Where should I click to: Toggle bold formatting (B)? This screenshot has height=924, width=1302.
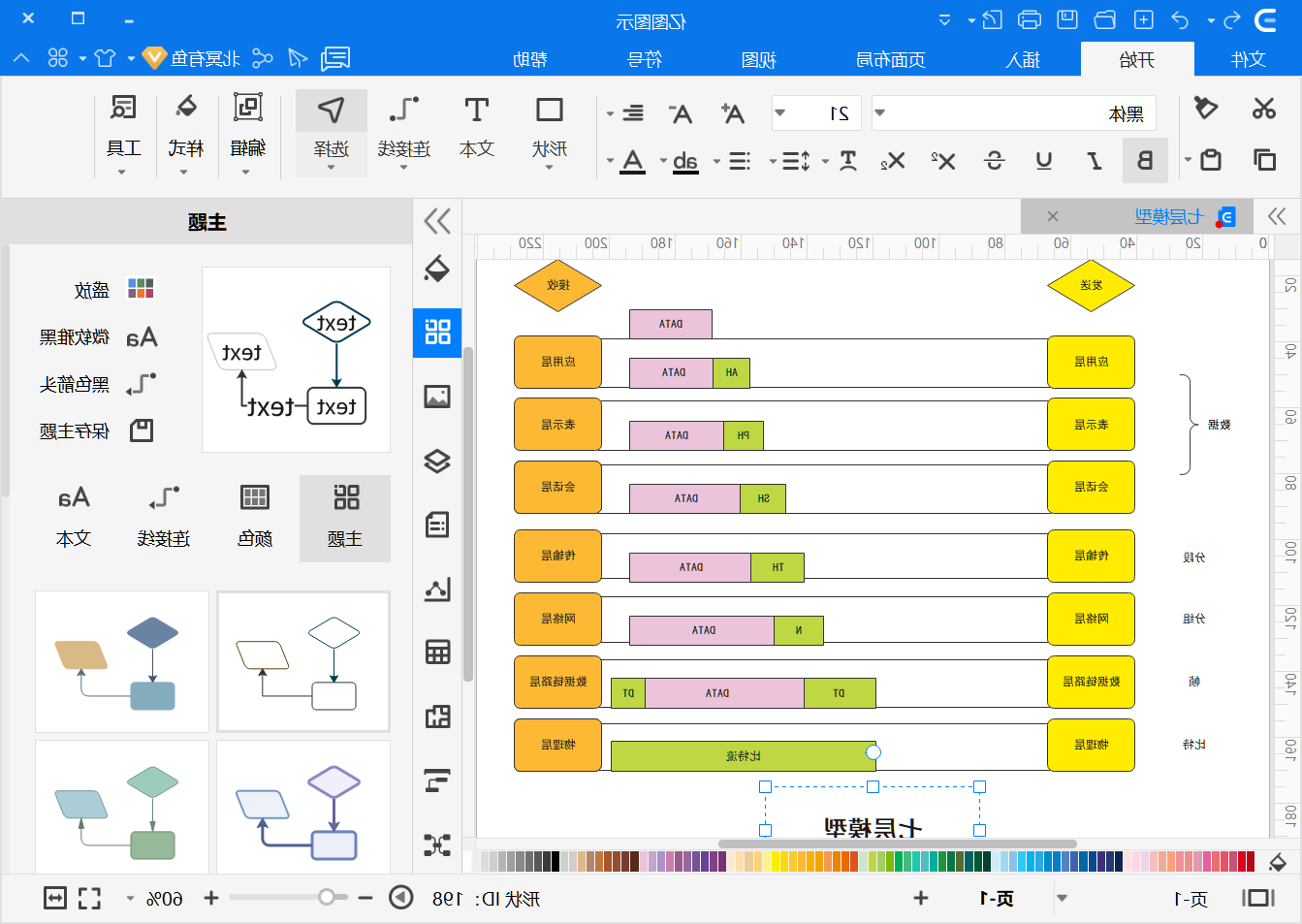click(1145, 160)
